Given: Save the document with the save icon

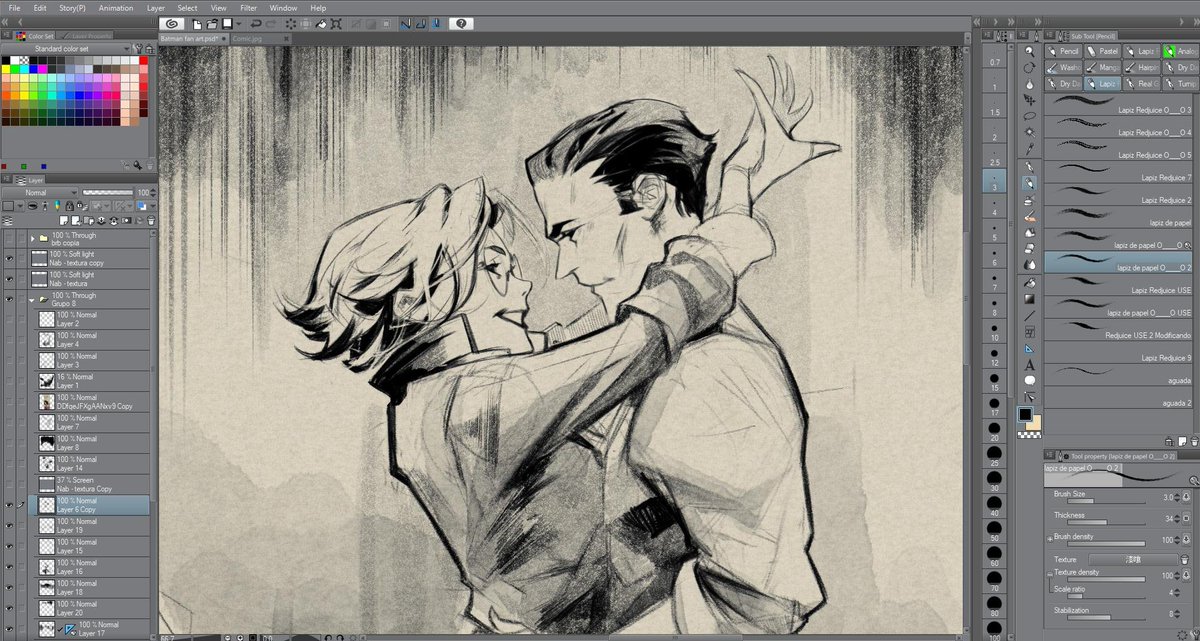Looking at the screenshot, I should click(227, 22).
